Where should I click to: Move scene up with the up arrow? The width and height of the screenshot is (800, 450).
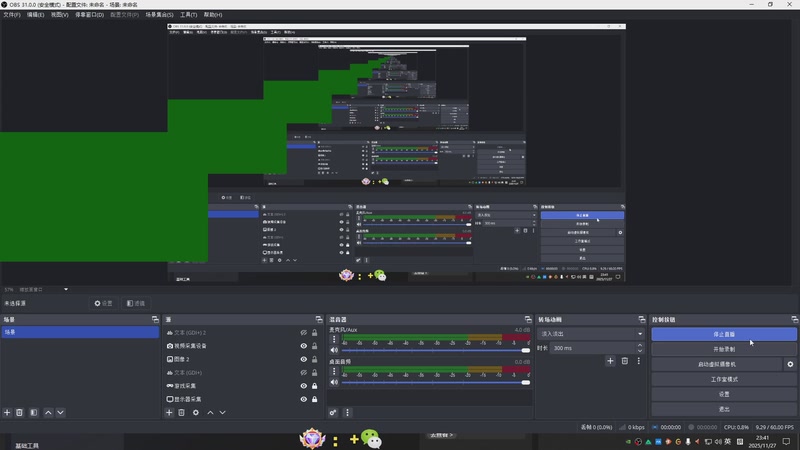pyautogui.click(x=48, y=412)
